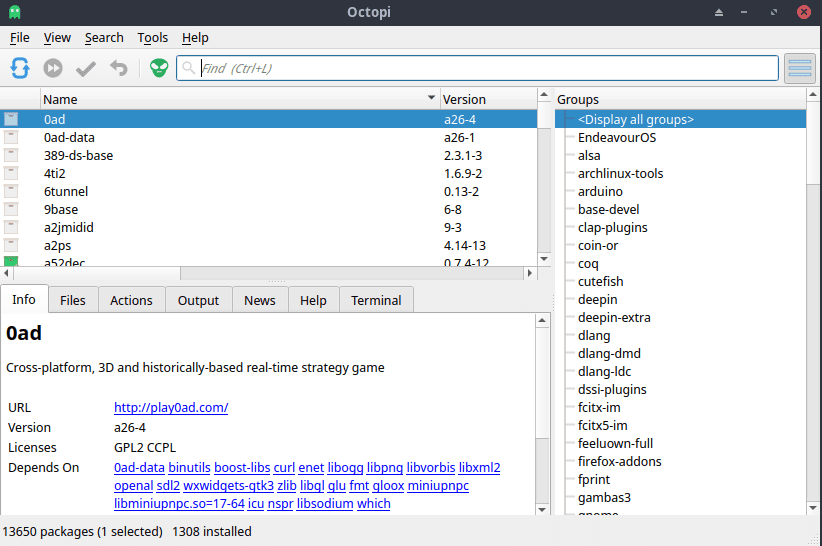Open the Search menu
The width and height of the screenshot is (822, 546).
104,38
